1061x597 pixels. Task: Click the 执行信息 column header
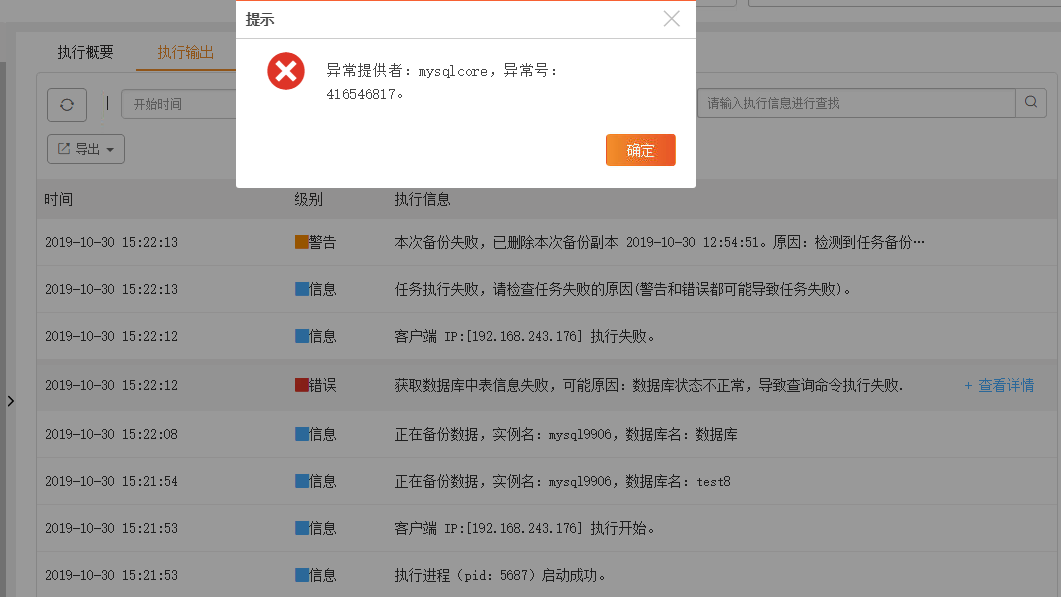(422, 199)
